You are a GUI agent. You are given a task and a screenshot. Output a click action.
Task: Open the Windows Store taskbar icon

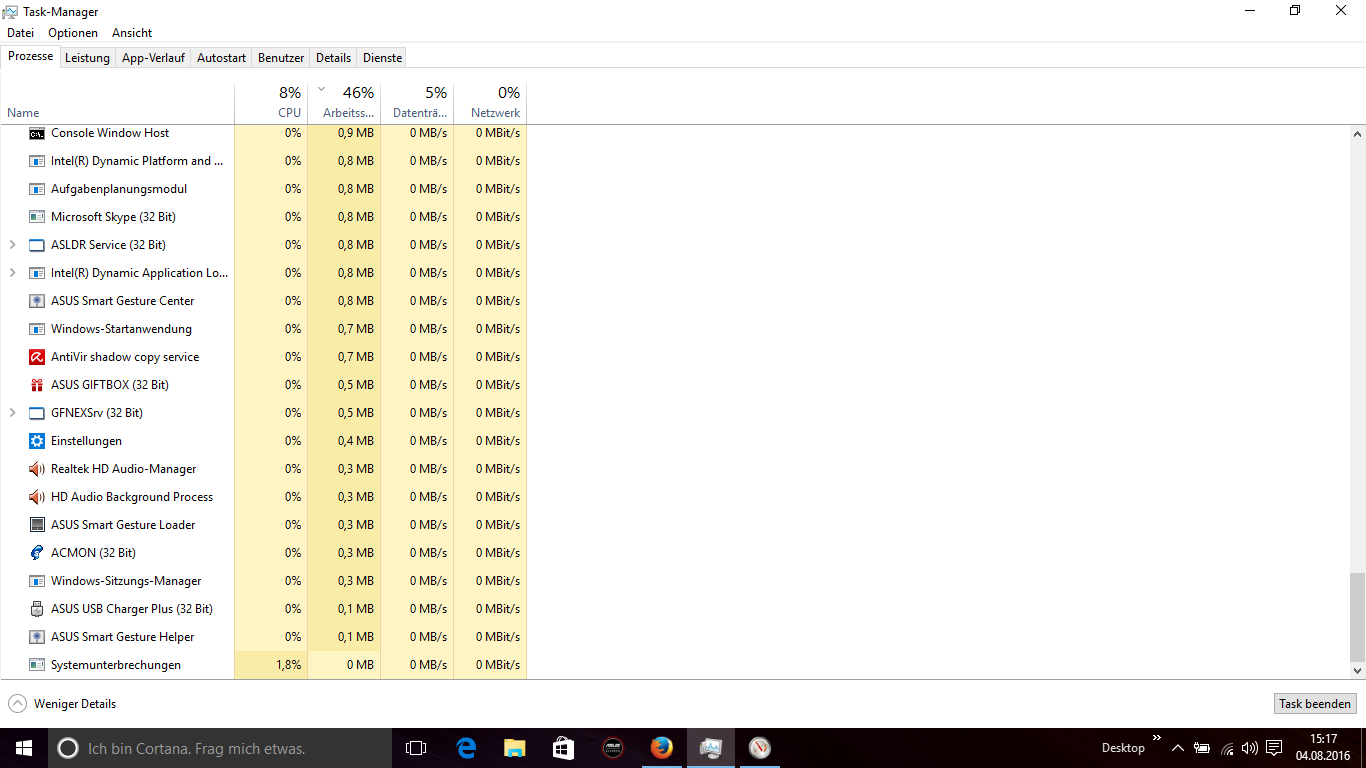point(563,748)
